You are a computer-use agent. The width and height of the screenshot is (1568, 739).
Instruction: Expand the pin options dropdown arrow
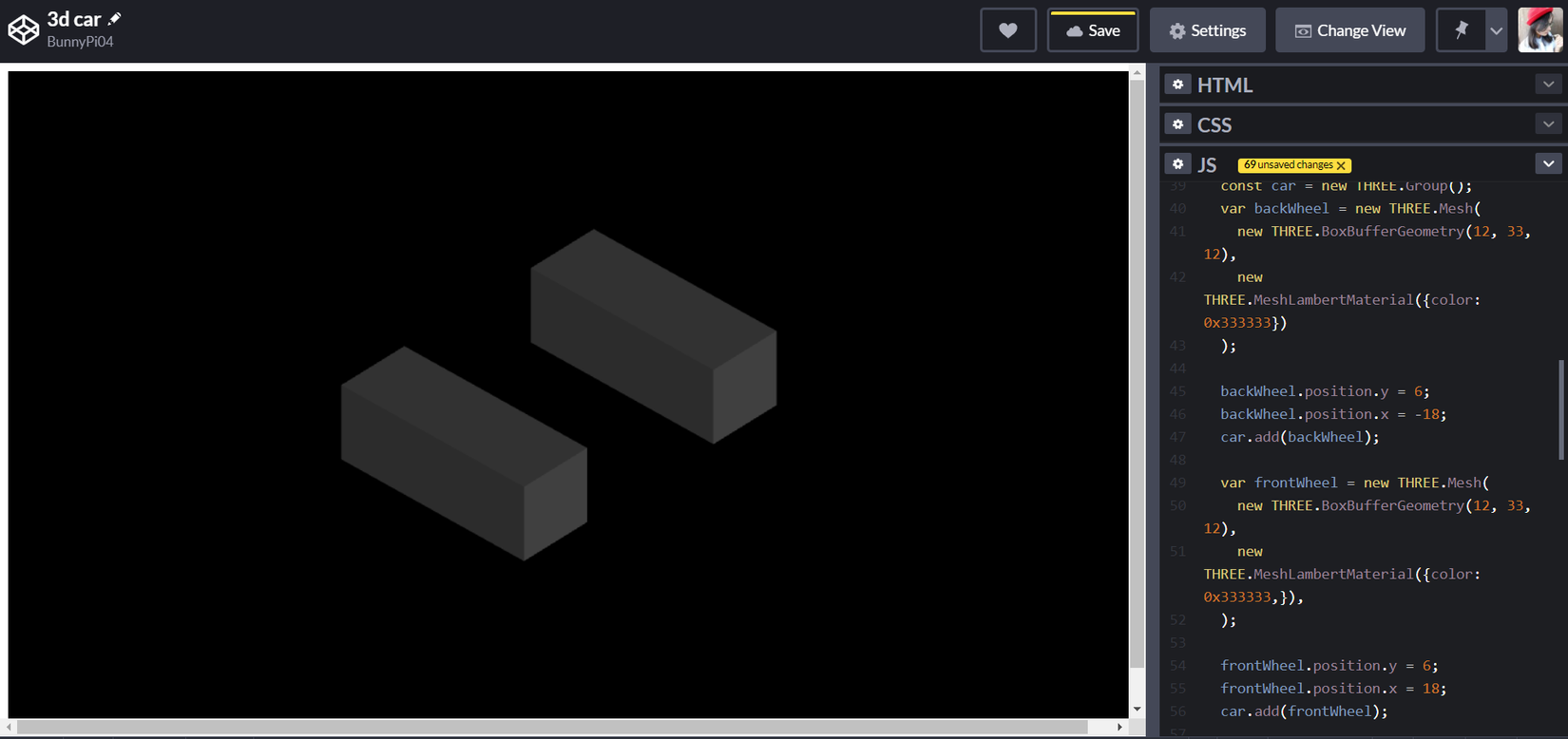pyautogui.click(x=1496, y=30)
